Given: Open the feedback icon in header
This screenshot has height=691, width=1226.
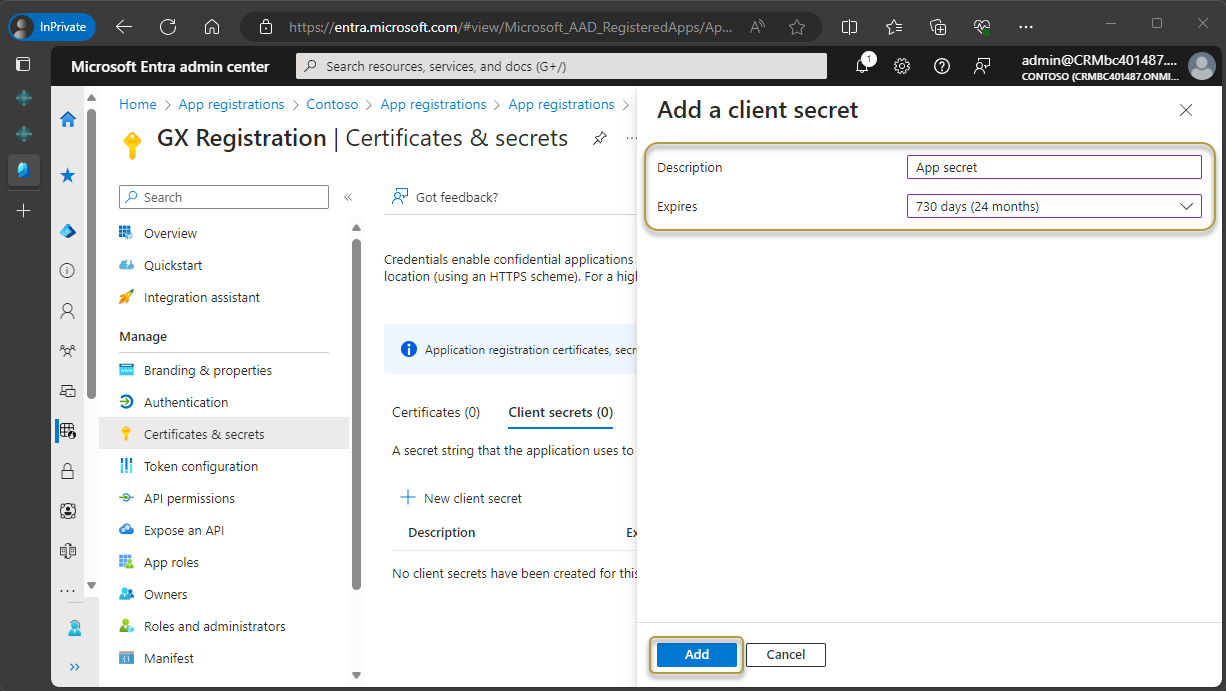Looking at the screenshot, I should pos(982,66).
